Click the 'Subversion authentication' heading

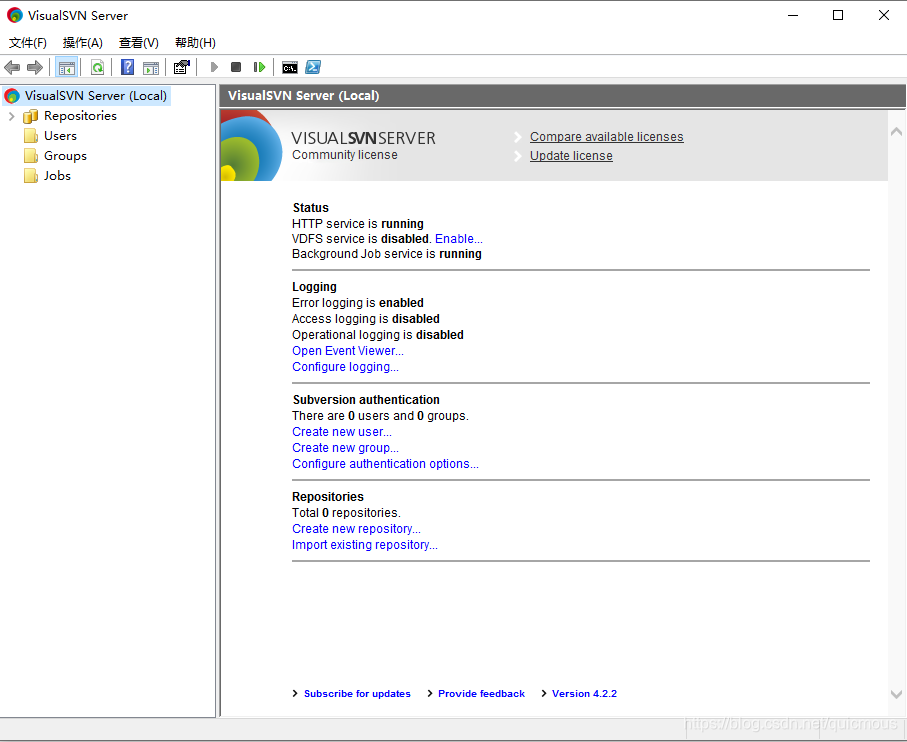click(366, 400)
